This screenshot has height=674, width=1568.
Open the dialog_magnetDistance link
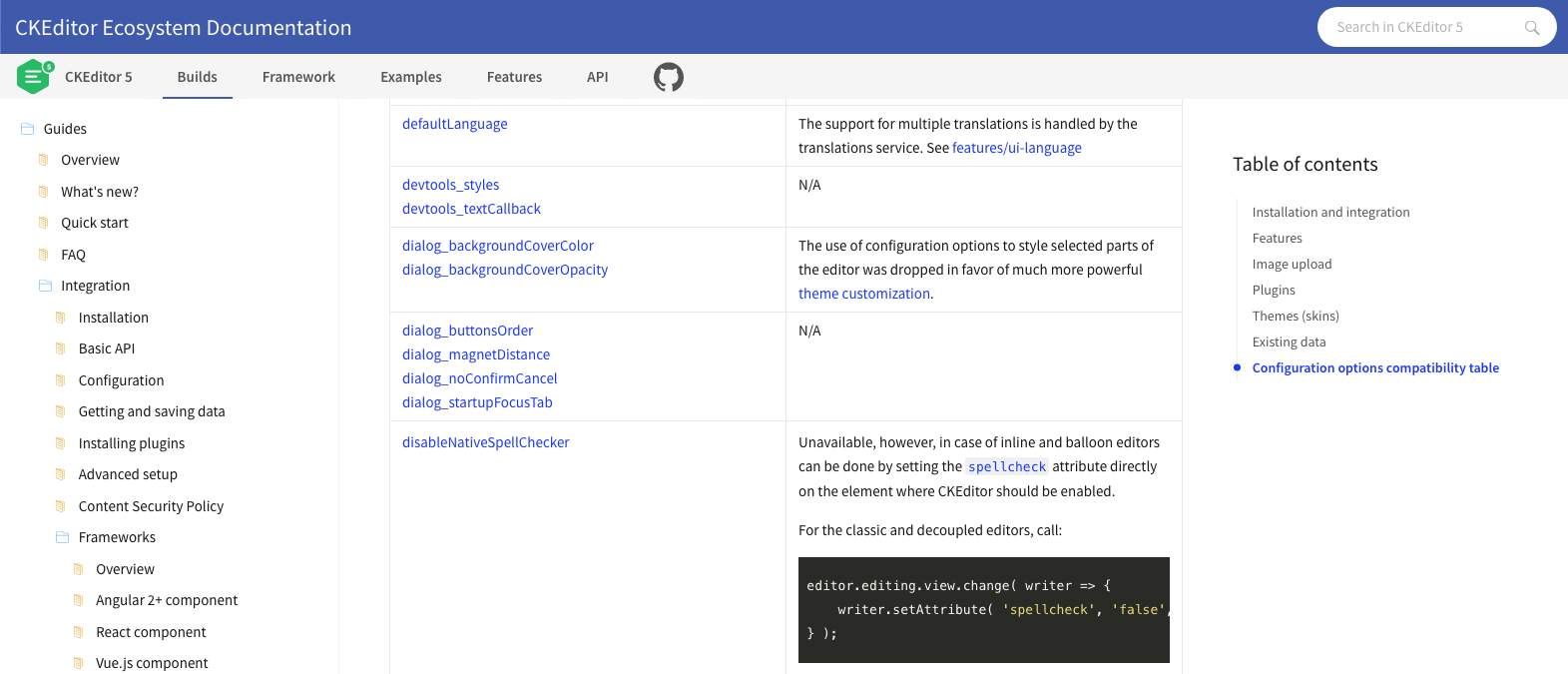pos(476,354)
